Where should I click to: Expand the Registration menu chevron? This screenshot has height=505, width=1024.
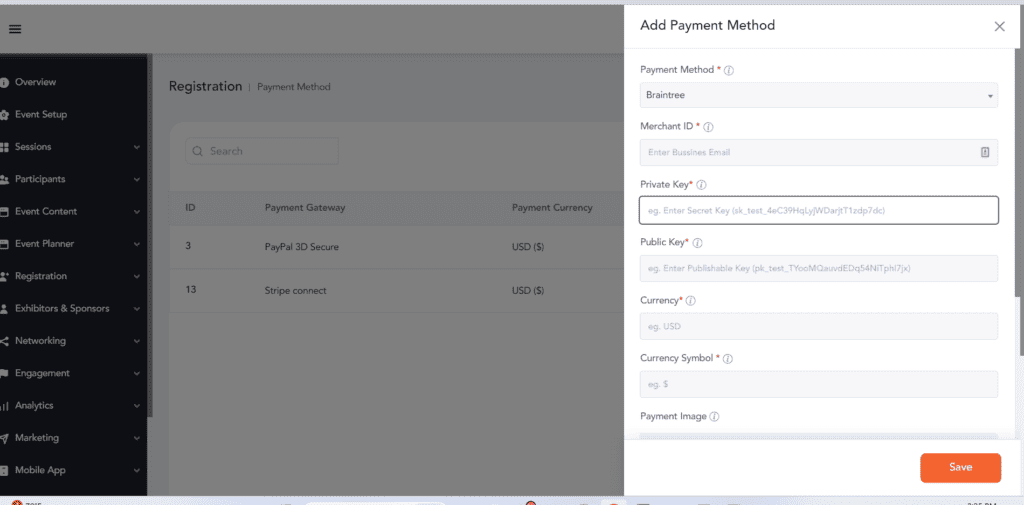click(136, 277)
